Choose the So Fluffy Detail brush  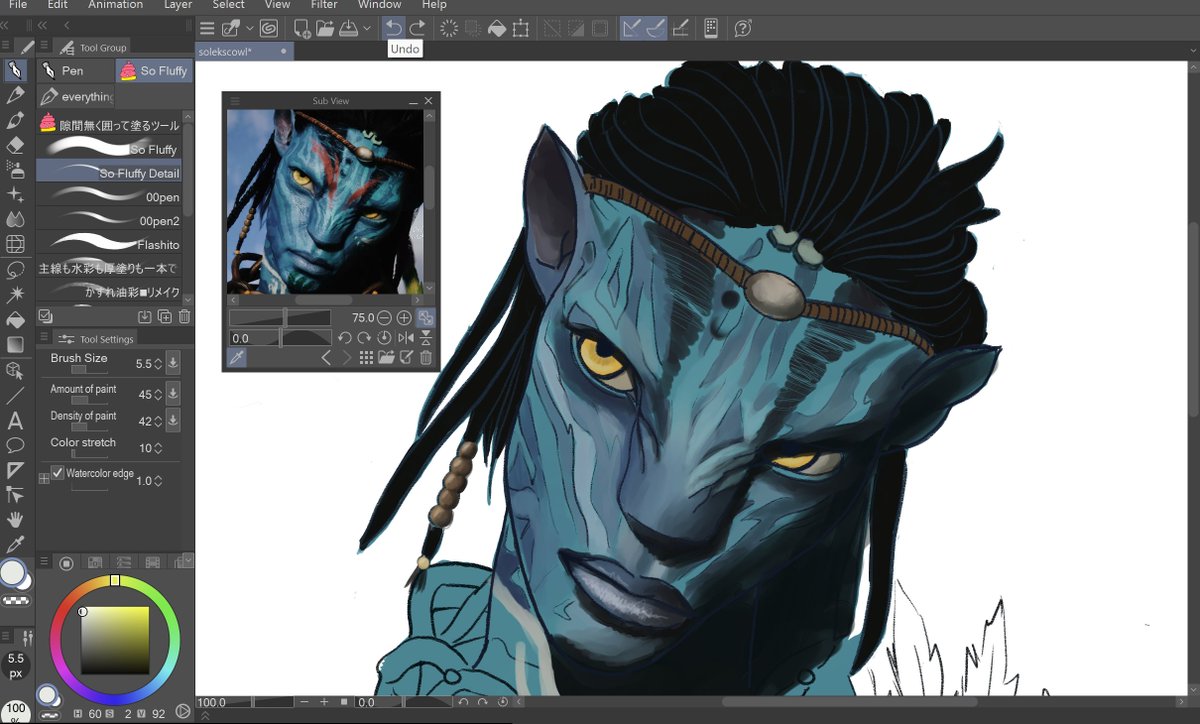click(109, 173)
